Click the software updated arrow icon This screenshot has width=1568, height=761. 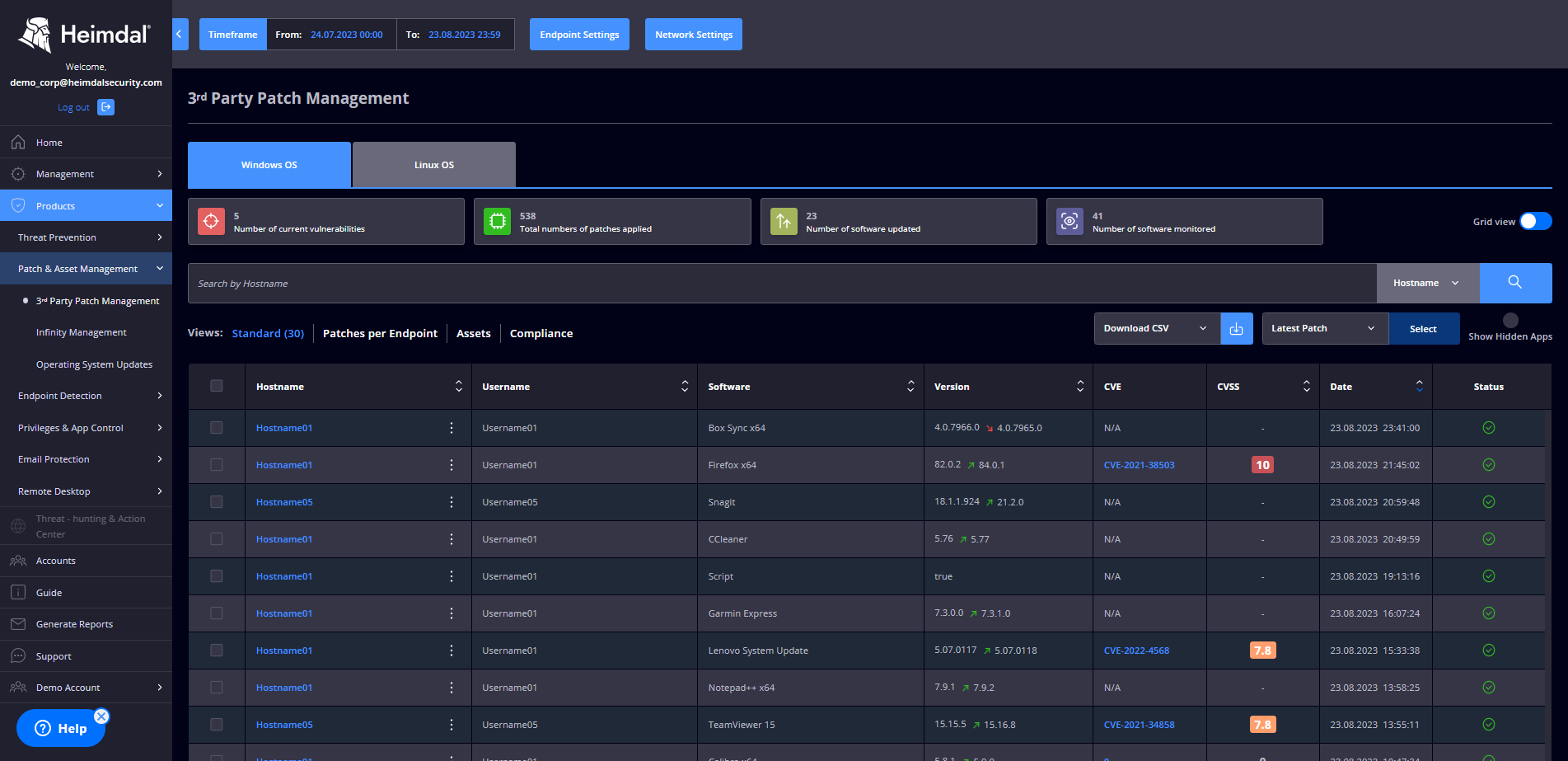[x=784, y=221]
